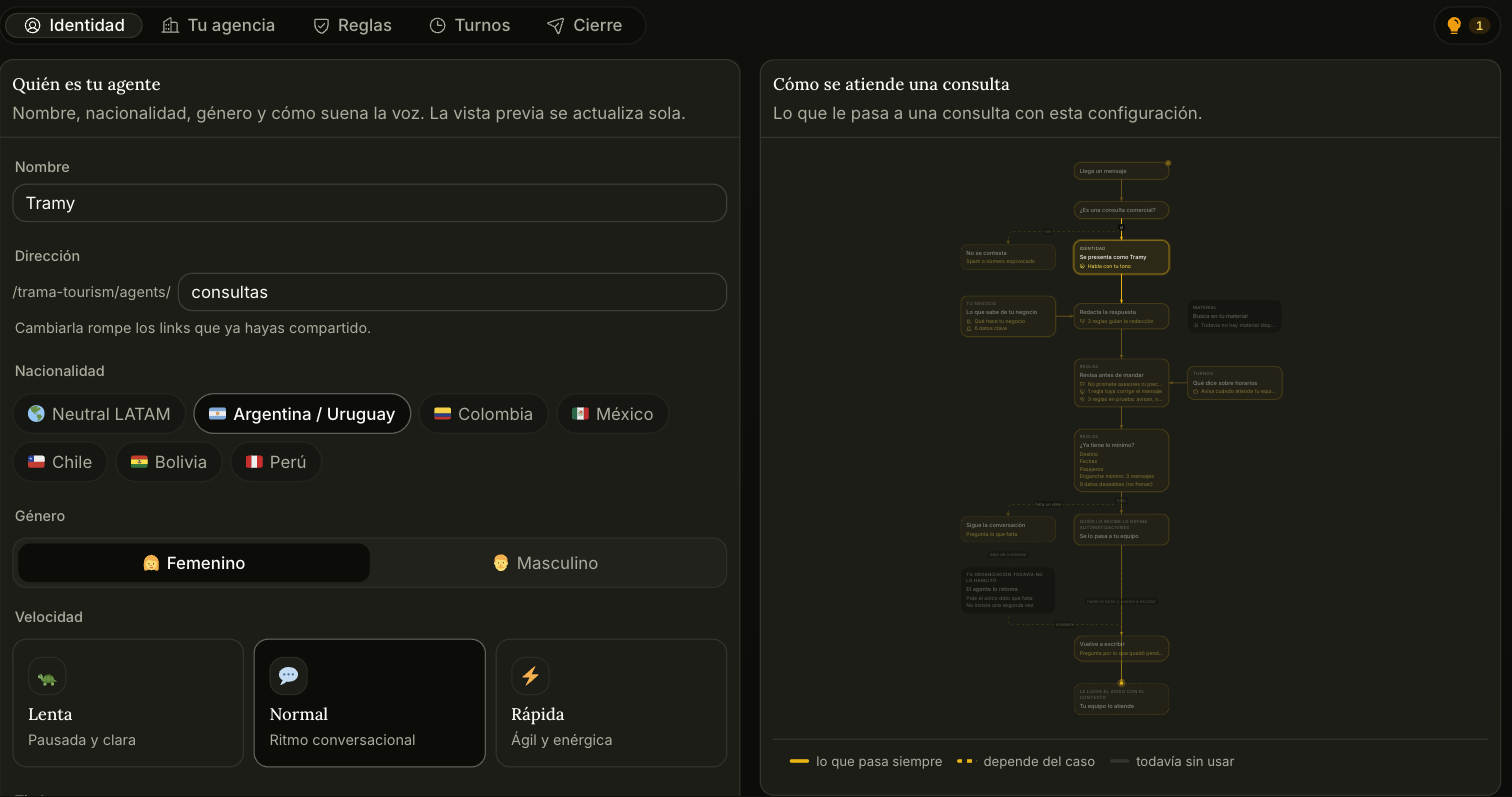Open the Identidad tab
The width and height of the screenshot is (1512, 797).
pos(74,25)
